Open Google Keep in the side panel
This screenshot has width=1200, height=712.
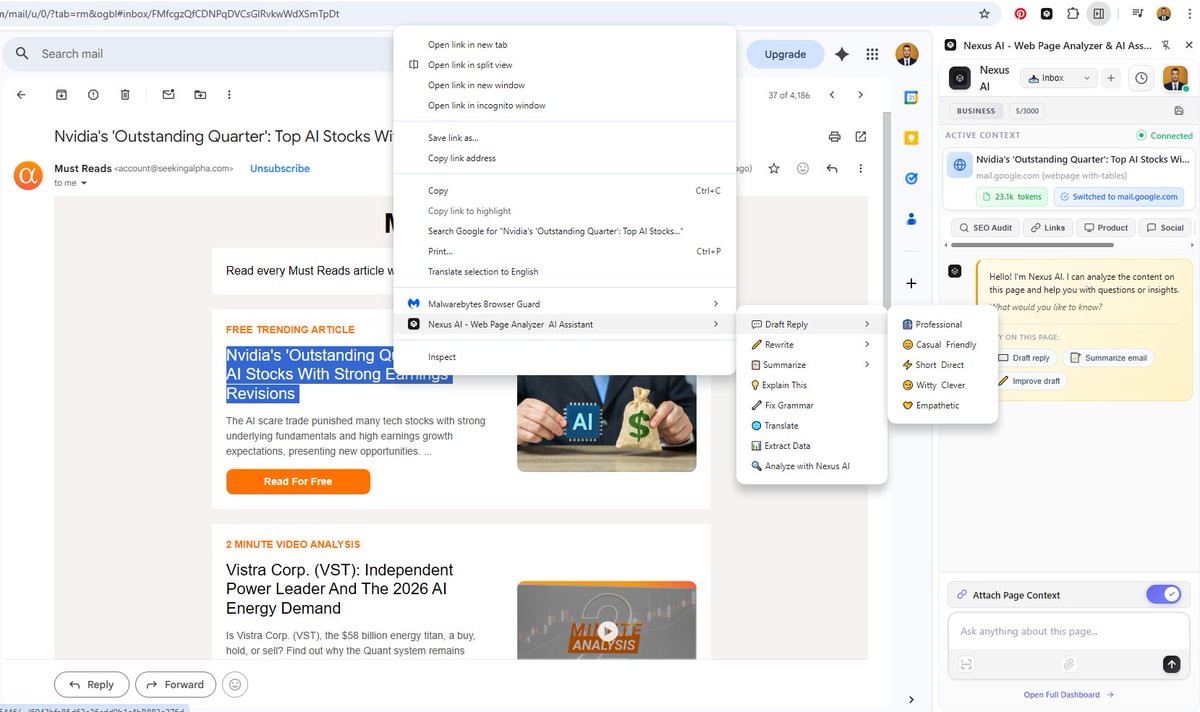[911, 138]
